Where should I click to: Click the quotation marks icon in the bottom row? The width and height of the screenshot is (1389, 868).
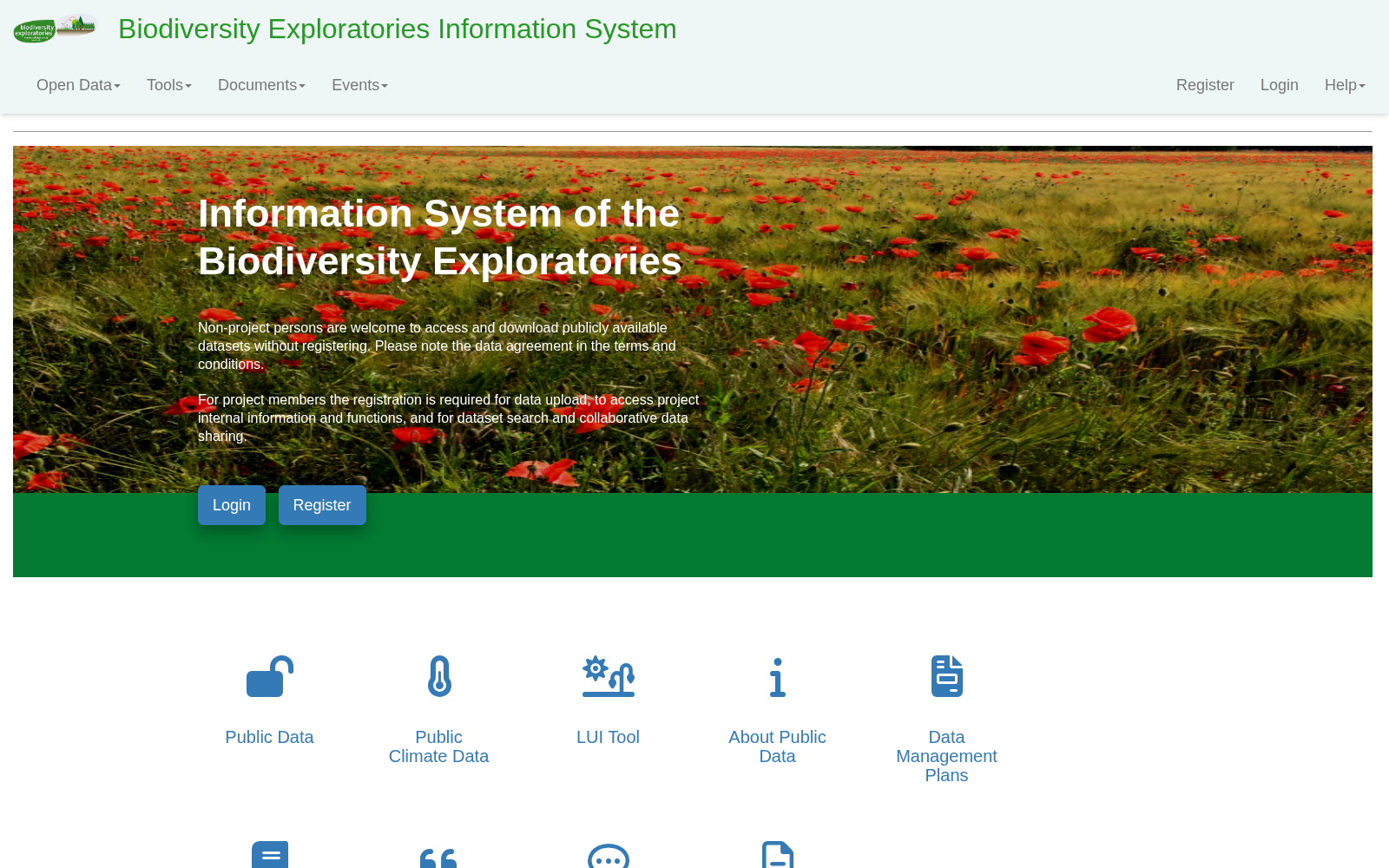click(438, 858)
